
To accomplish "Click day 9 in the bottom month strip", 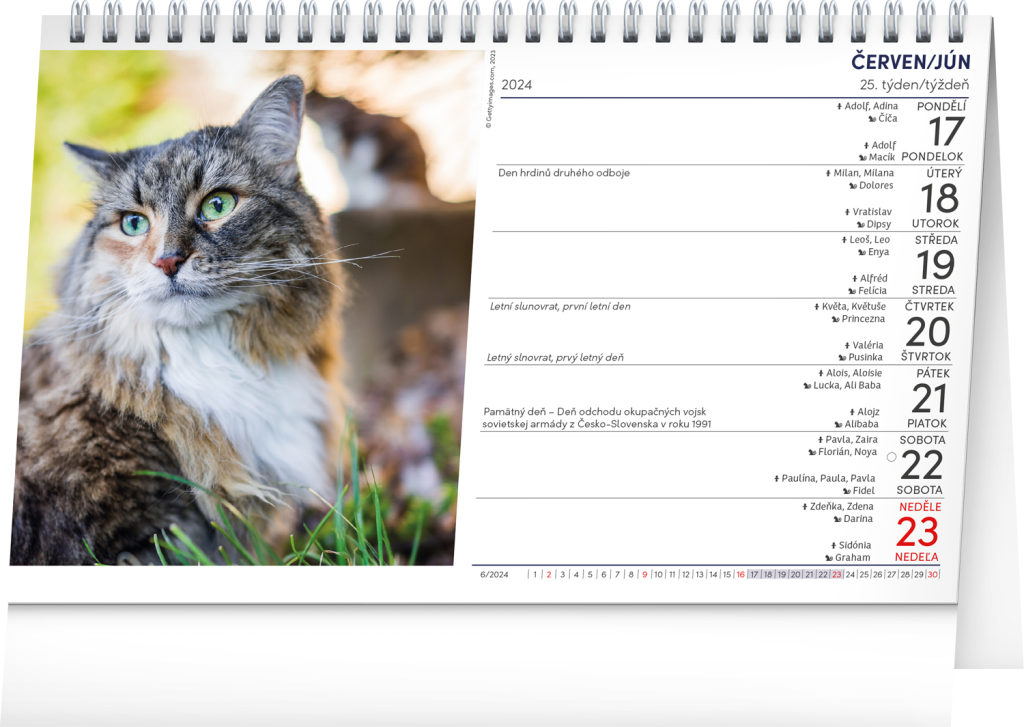I will (x=644, y=575).
